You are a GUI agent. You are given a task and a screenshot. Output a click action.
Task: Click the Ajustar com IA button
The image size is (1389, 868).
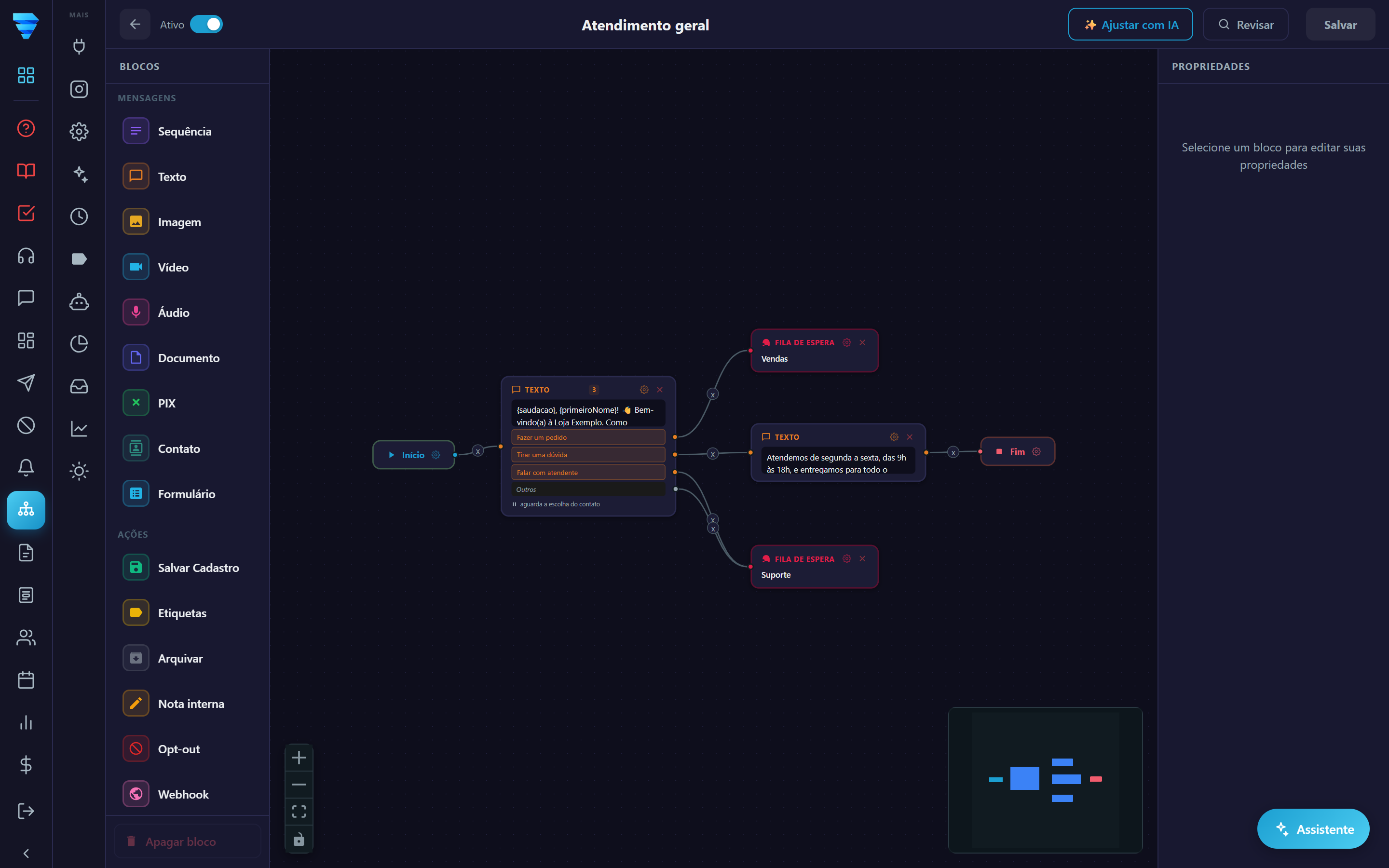1130,25
